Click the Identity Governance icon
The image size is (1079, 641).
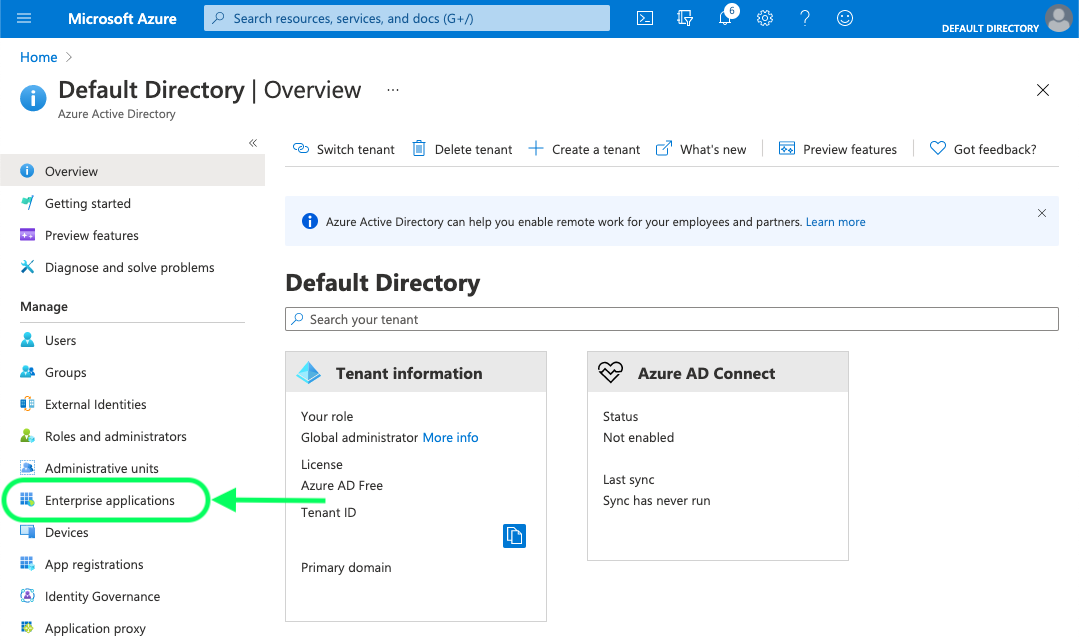pos(28,596)
